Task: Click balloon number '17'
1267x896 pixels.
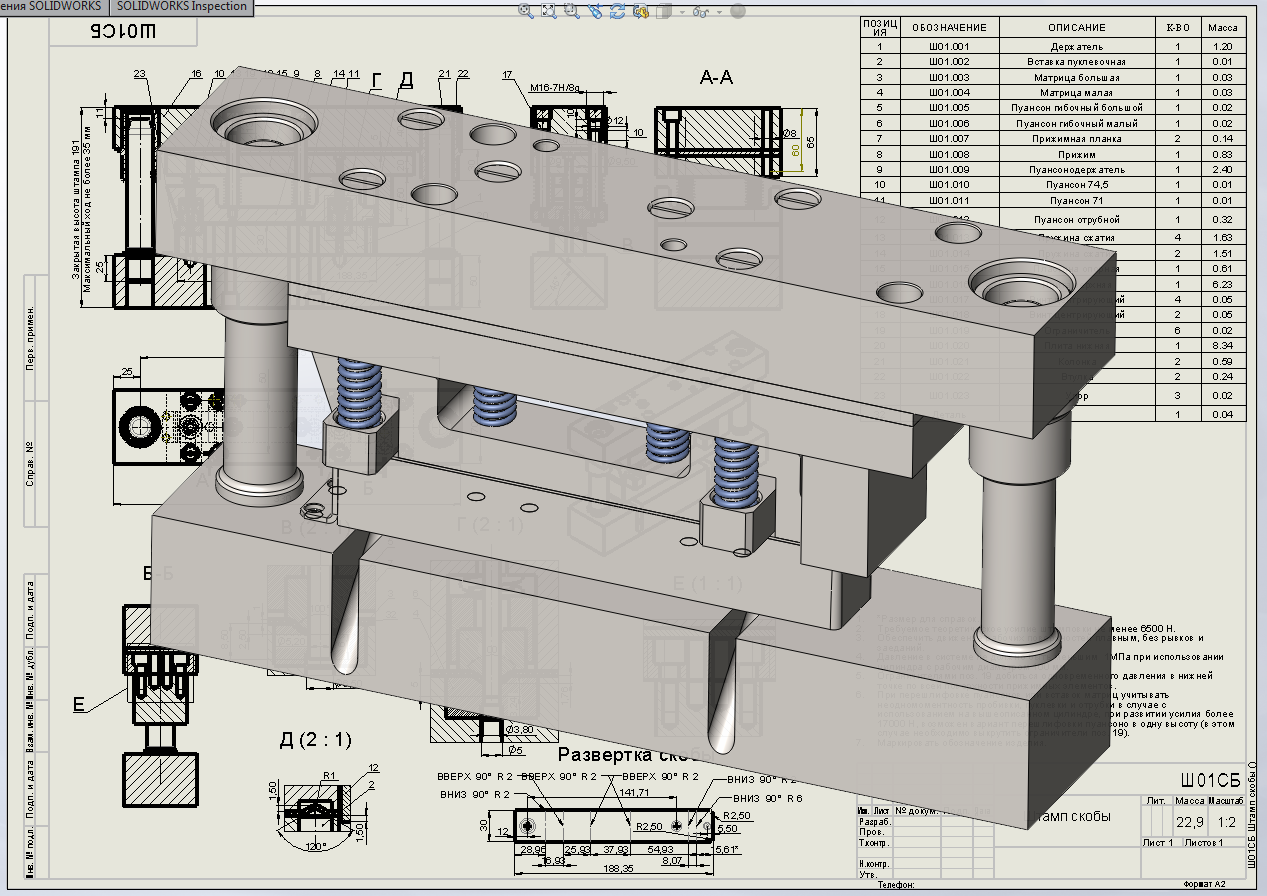Action: click(x=507, y=74)
